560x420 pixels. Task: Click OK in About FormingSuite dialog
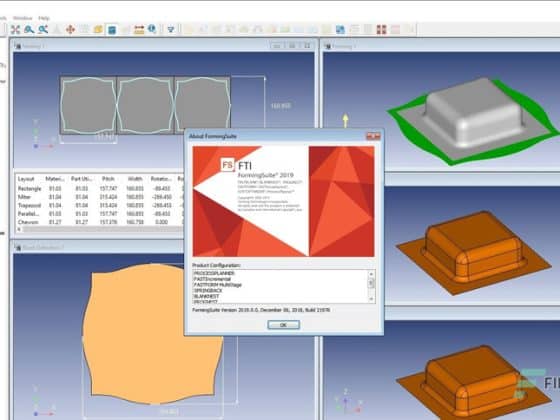pyautogui.click(x=284, y=325)
